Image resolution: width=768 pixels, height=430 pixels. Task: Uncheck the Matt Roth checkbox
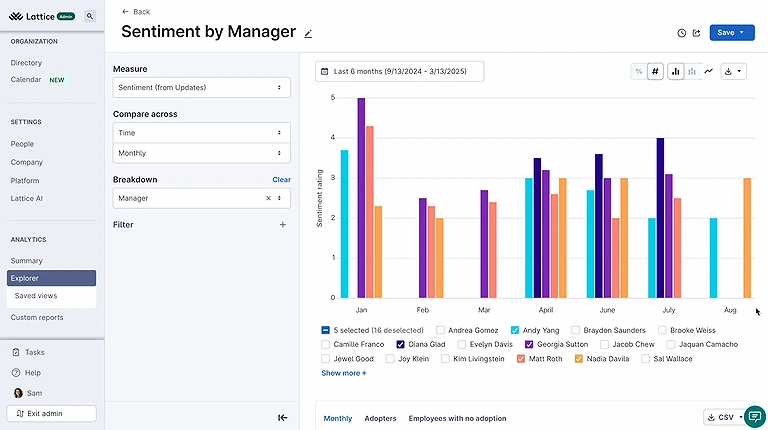521,359
